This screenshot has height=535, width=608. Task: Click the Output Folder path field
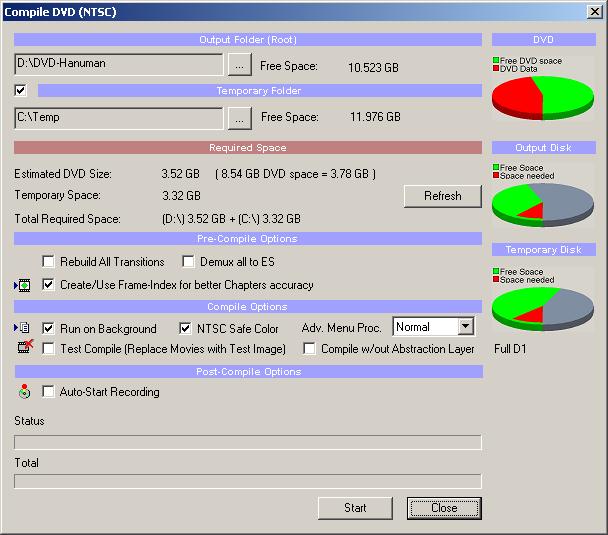(x=119, y=64)
